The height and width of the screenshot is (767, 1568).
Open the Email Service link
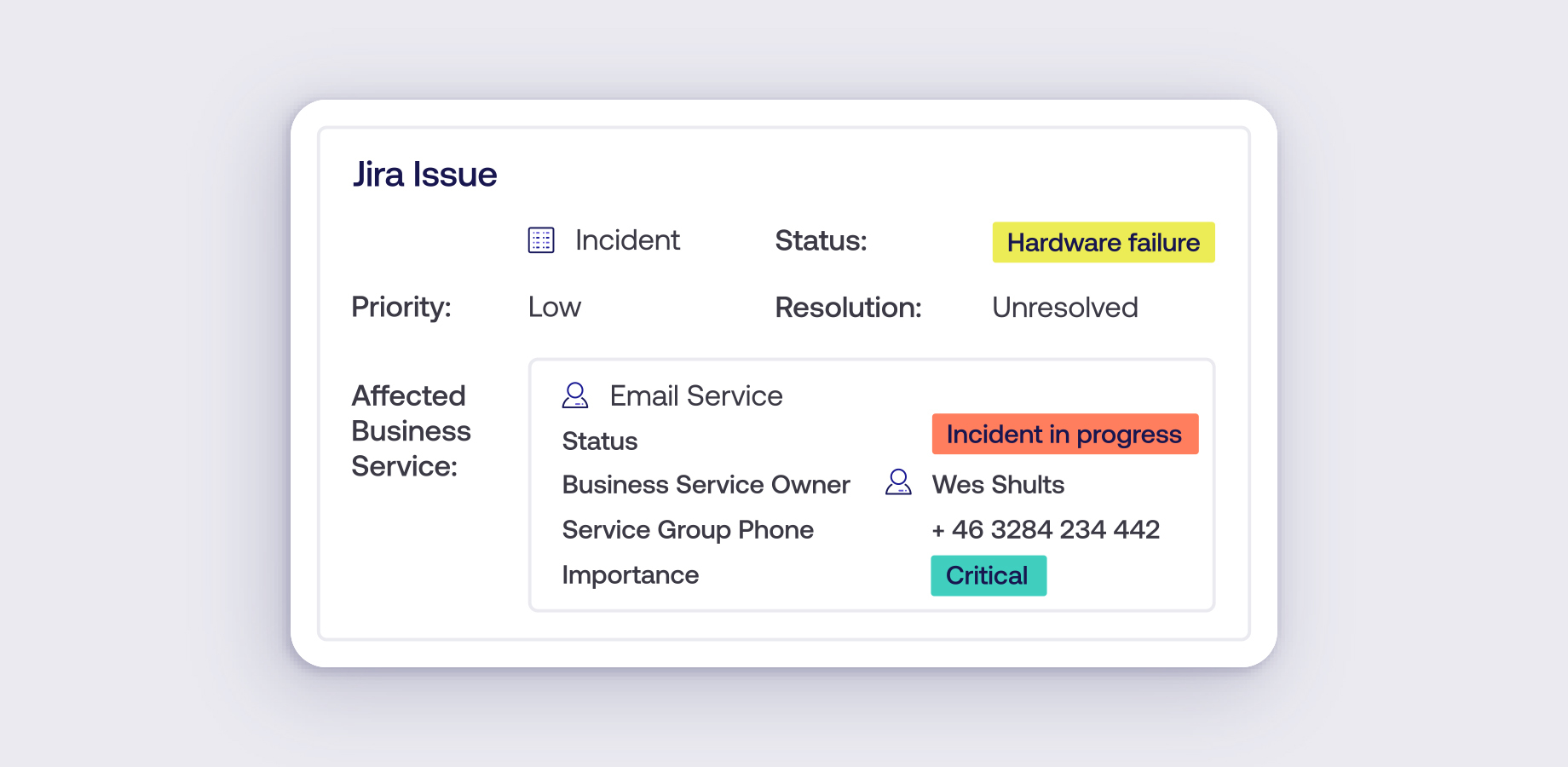pyautogui.click(x=696, y=396)
